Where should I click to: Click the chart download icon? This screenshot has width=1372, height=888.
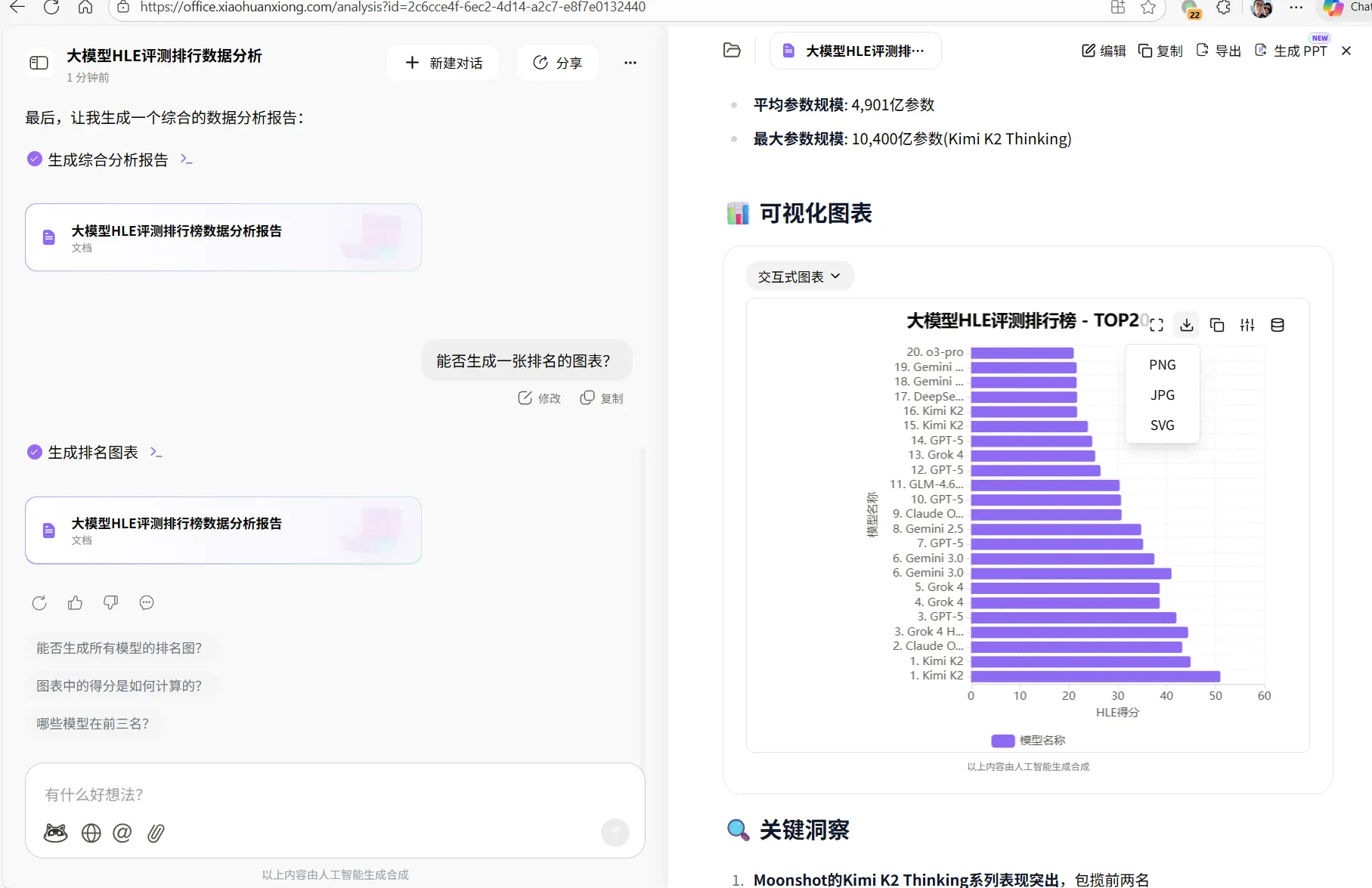(1187, 325)
